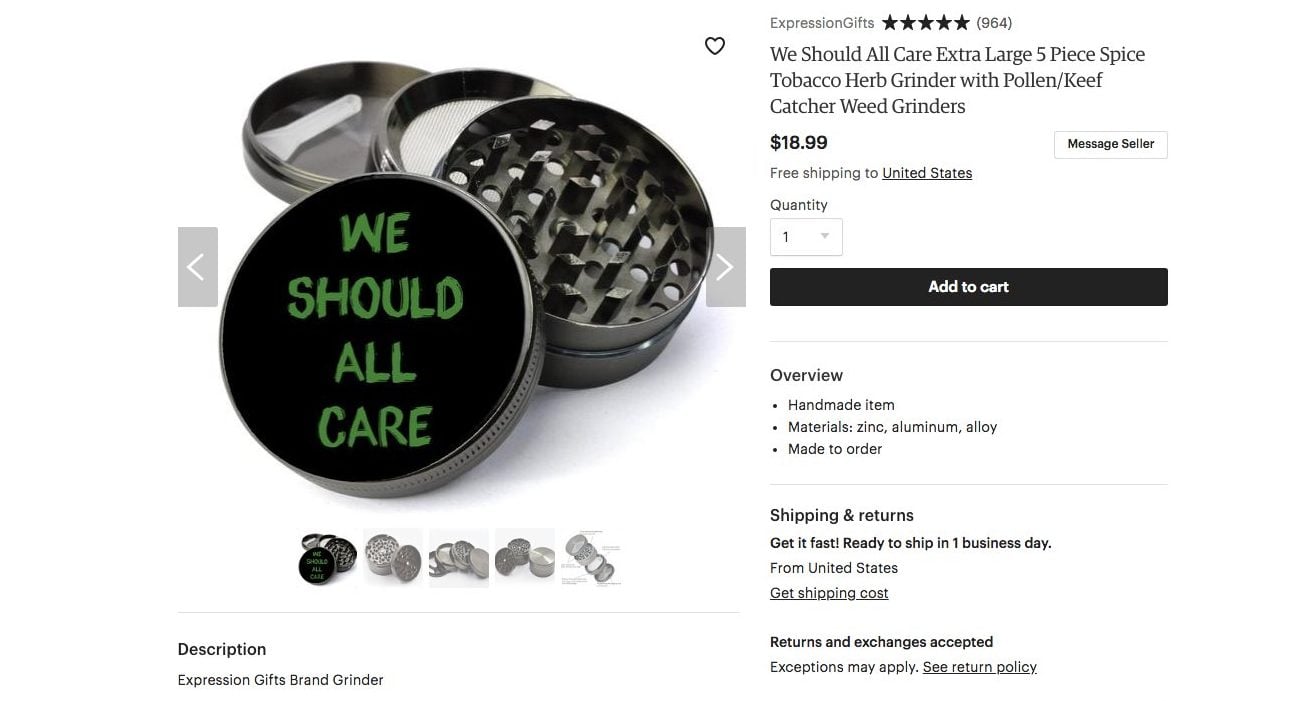This screenshot has height=701, width=1306.
Task: Select second thumbnail of open grinder
Action: point(393,557)
